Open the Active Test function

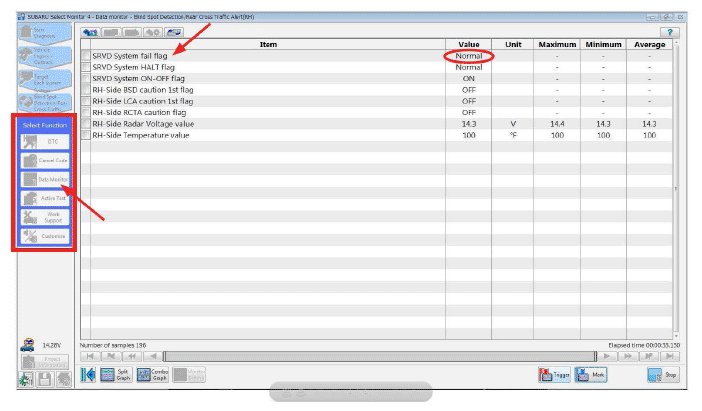click(x=41, y=197)
